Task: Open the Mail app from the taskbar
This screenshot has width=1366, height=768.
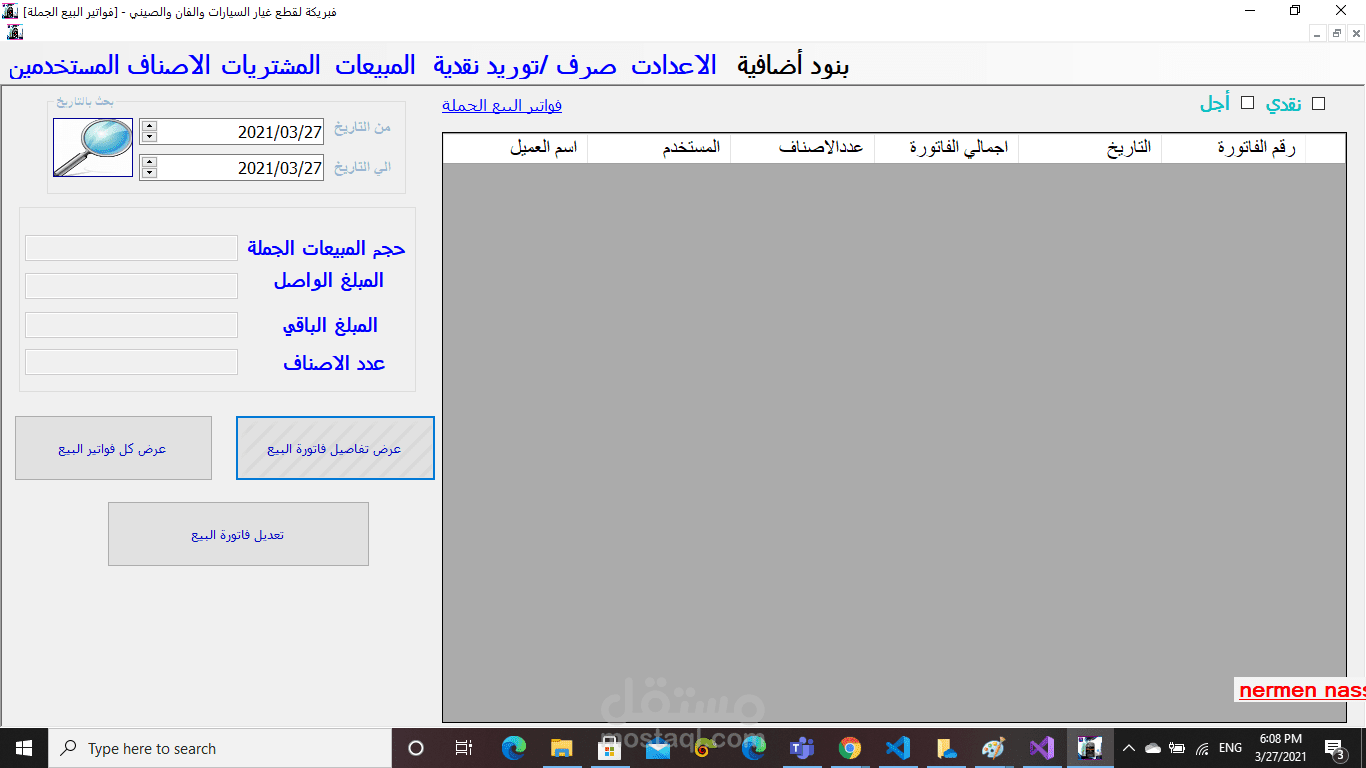Action: pos(657,747)
